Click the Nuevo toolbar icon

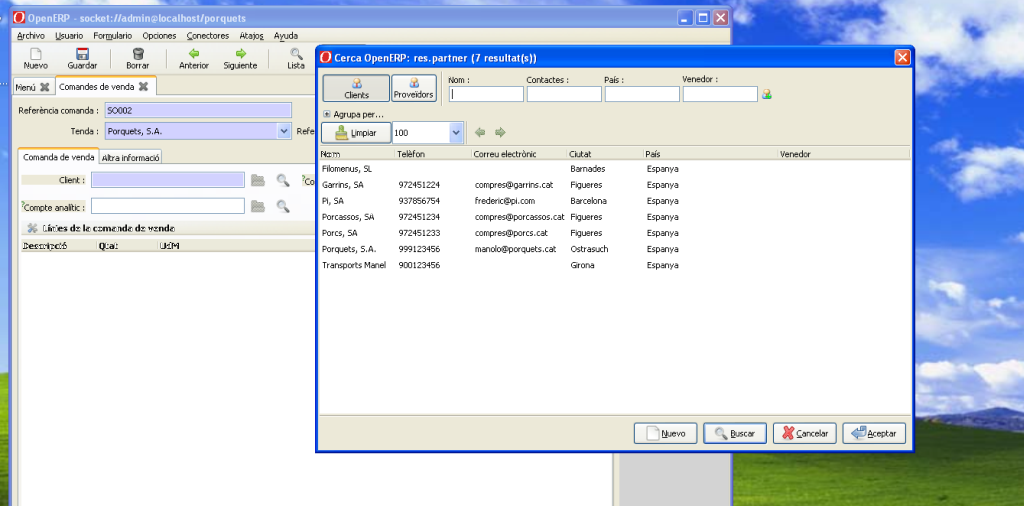[35, 54]
